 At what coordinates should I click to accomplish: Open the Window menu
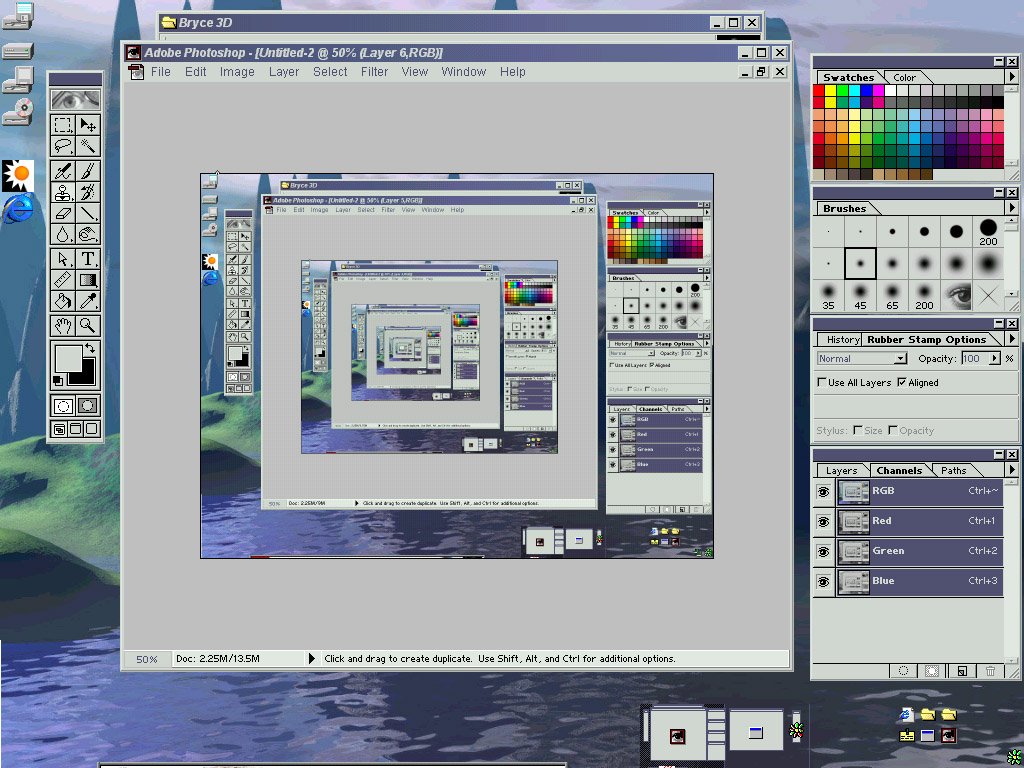tap(464, 72)
